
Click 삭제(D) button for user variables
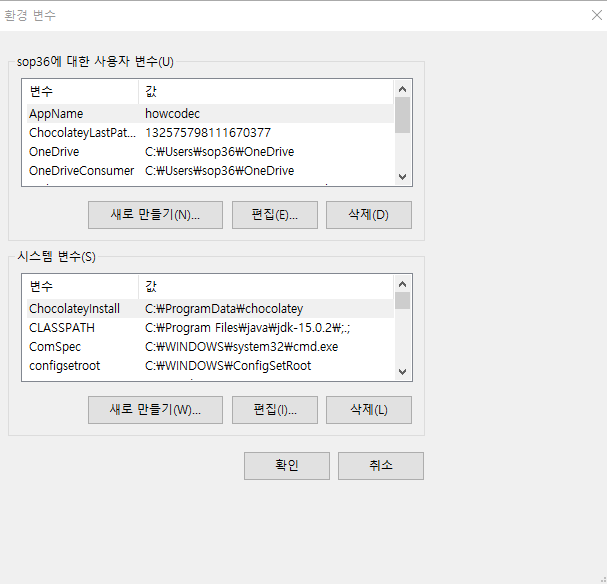click(x=369, y=215)
